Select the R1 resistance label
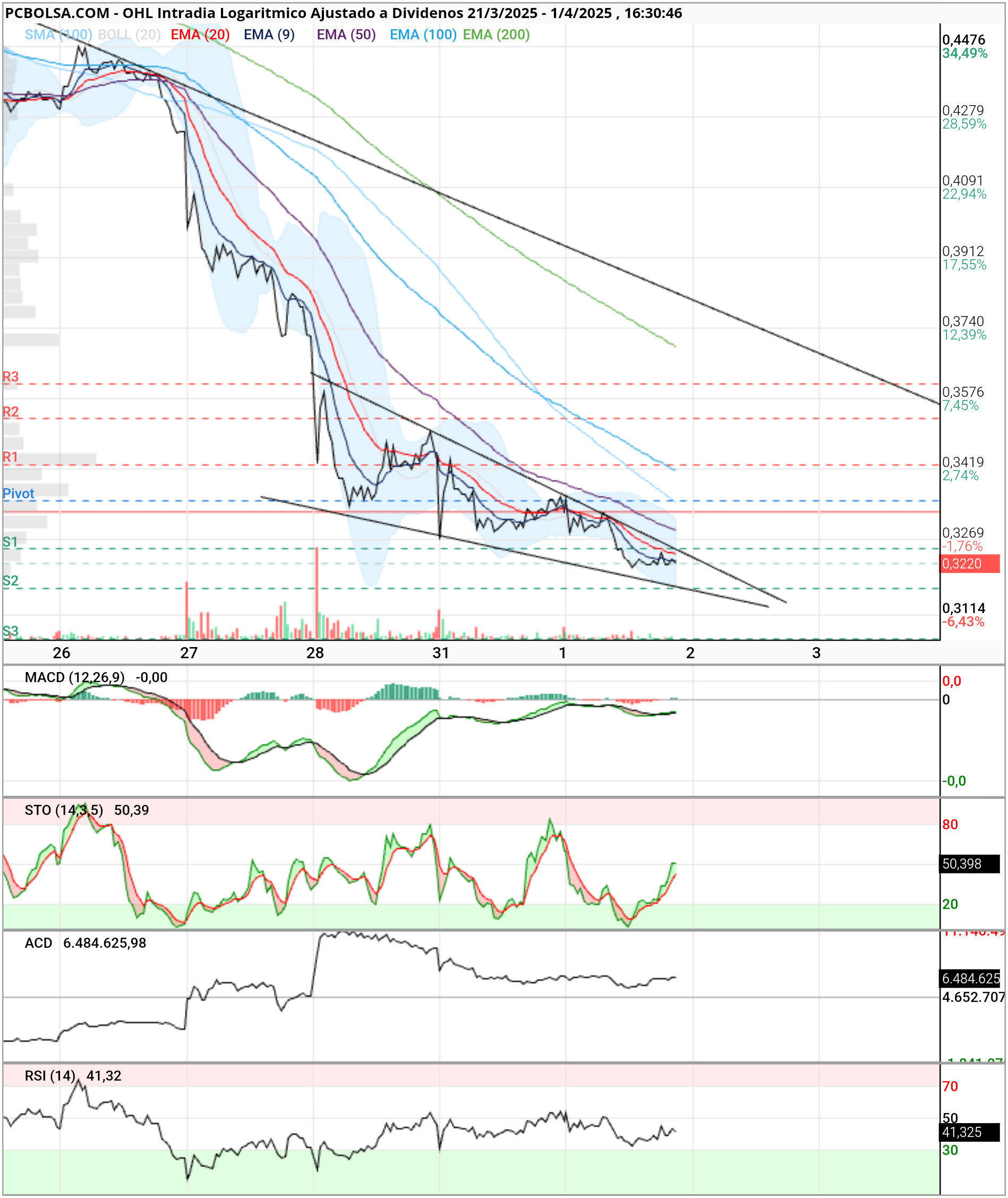This screenshot has height=1198, width=1008. [x=11, y=457]
